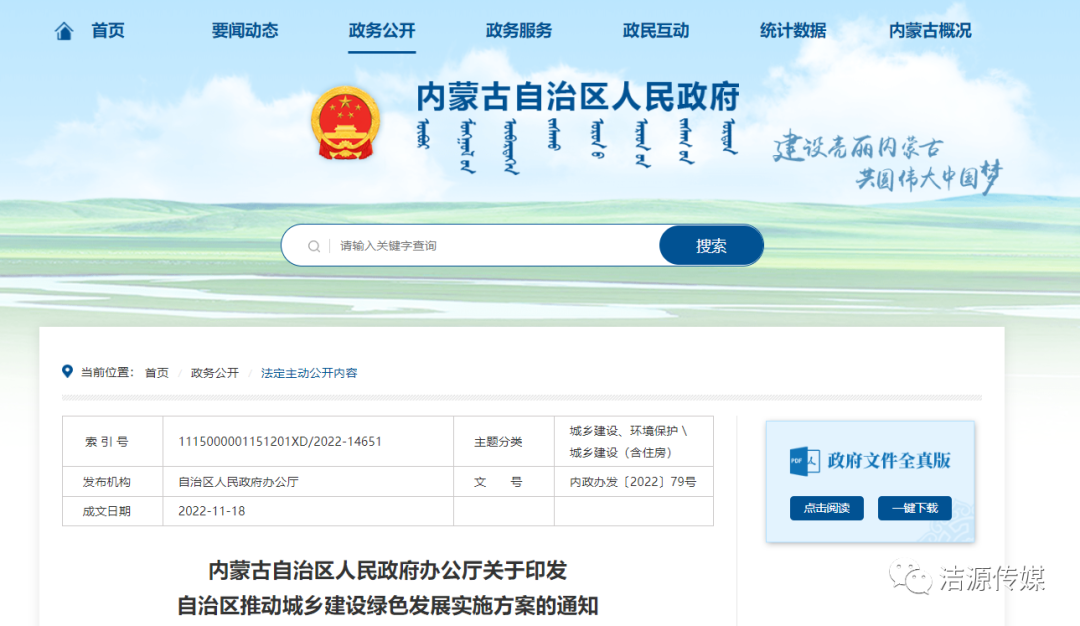Click the national emblem logo
1080x626 pixels.
click(346, 124)
